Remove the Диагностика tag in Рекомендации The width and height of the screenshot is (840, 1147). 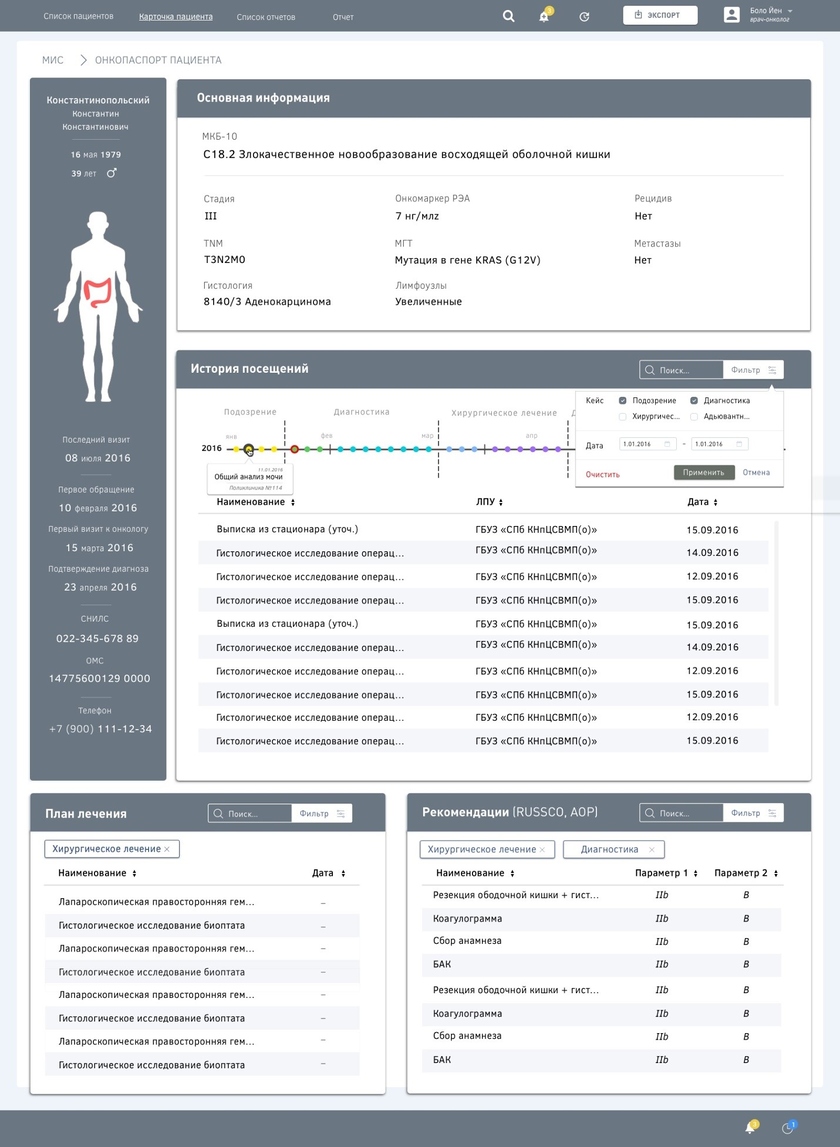(x=651, y=849)
